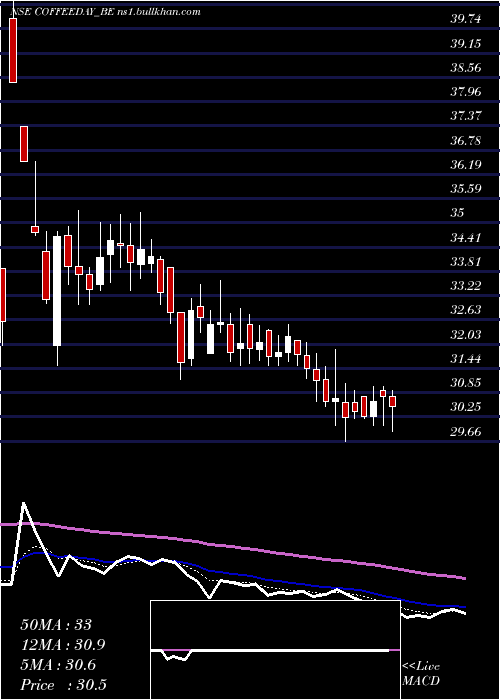Click the 33.22 price axis label
This screenshot has height=700, width=500.
click(466, 286)
